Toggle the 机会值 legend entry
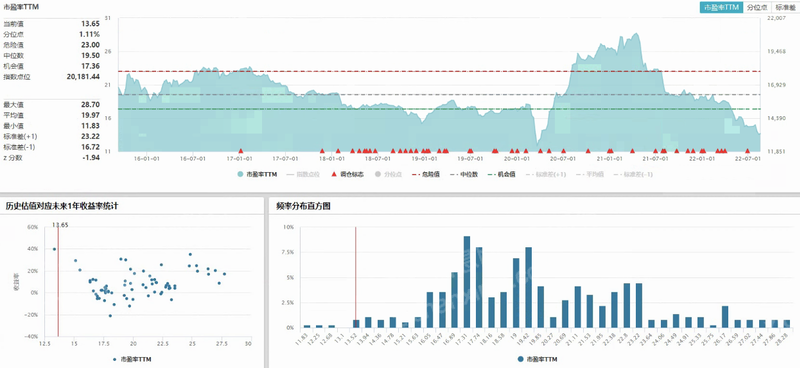Screen dimensions: 800x368 pyautogui.click(x=501, y=174)
